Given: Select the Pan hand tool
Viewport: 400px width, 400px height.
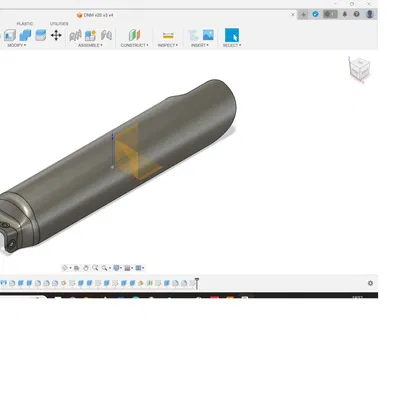Looking at the screenshot, I should [x=86, y=268].
